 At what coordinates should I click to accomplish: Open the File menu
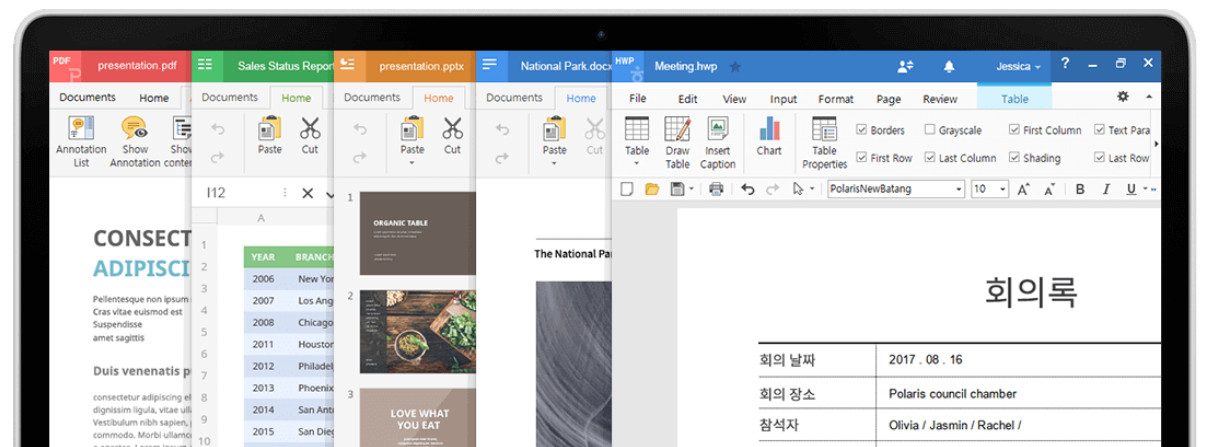point(638,99)
